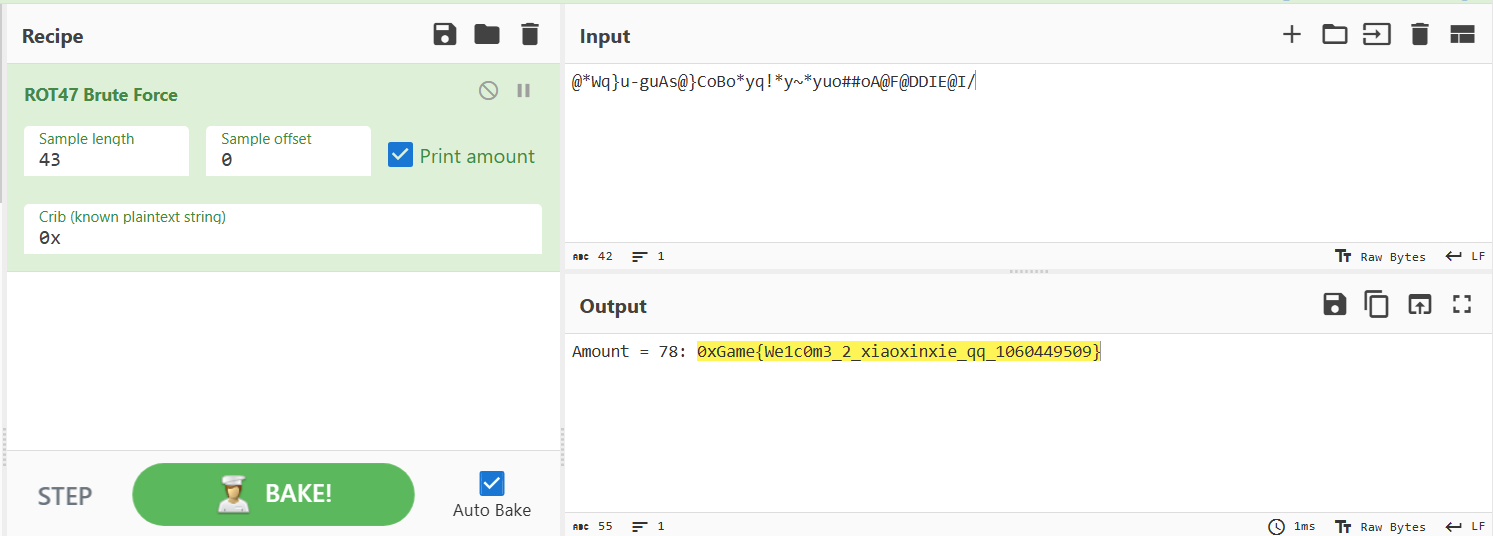
Task: Add a new input tab
Action: pos(1292,35)
